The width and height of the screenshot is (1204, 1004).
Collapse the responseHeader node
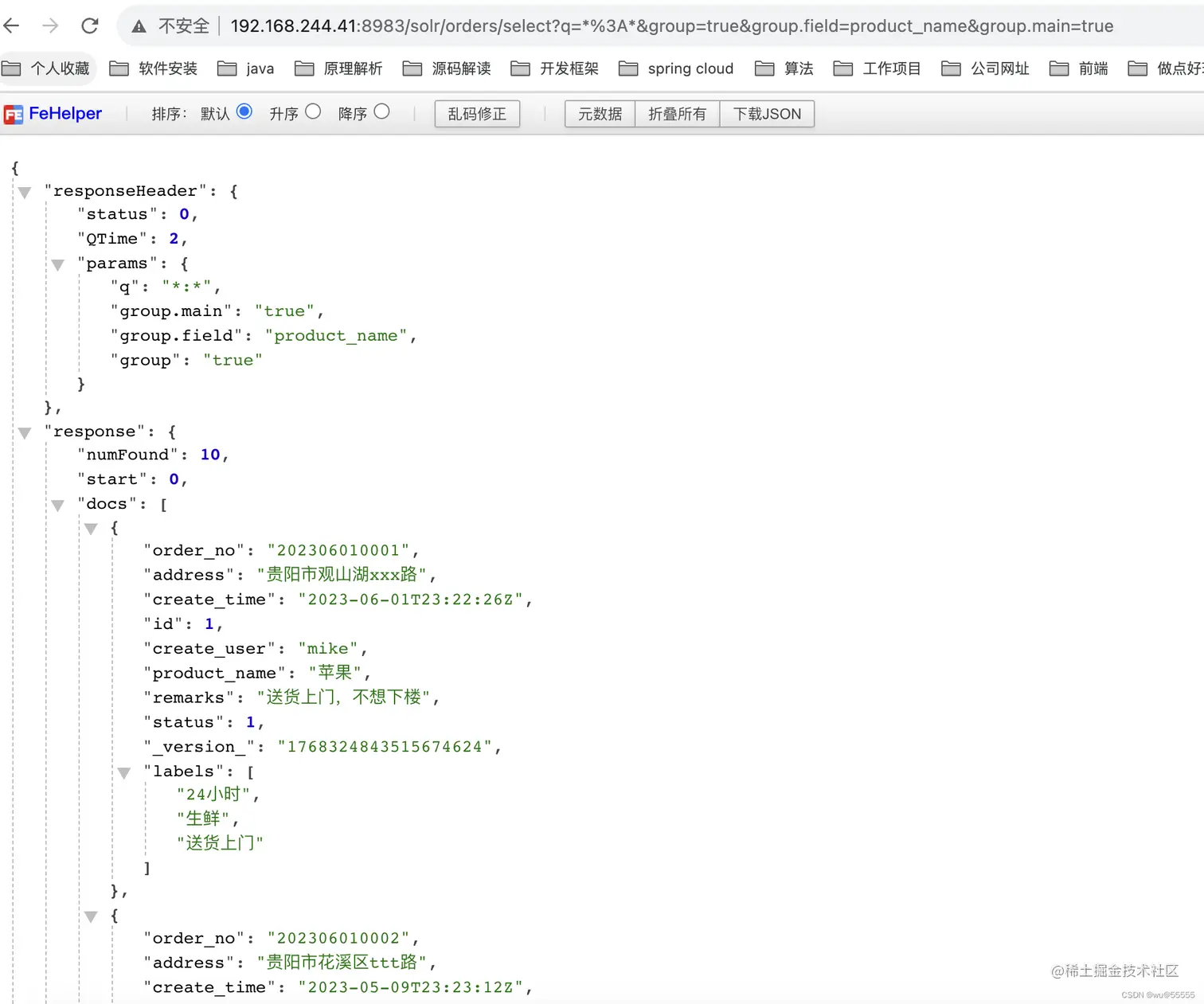click(x=25, y=193)
